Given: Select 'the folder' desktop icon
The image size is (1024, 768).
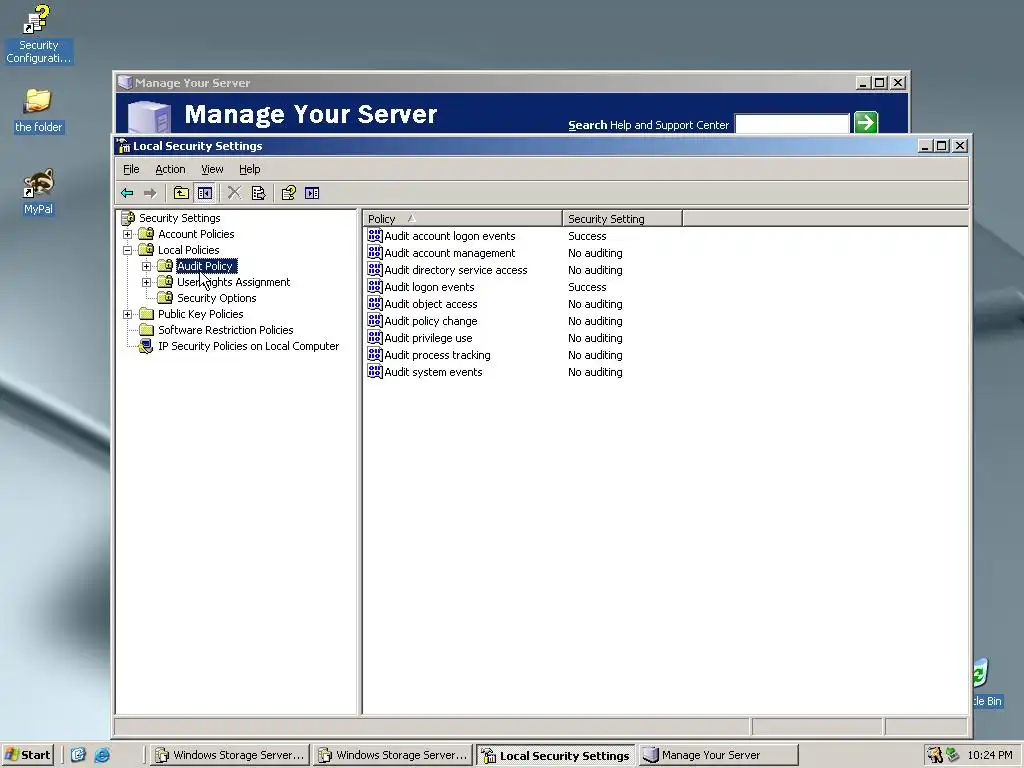Looking at the screenshot, I should [38, 111].
